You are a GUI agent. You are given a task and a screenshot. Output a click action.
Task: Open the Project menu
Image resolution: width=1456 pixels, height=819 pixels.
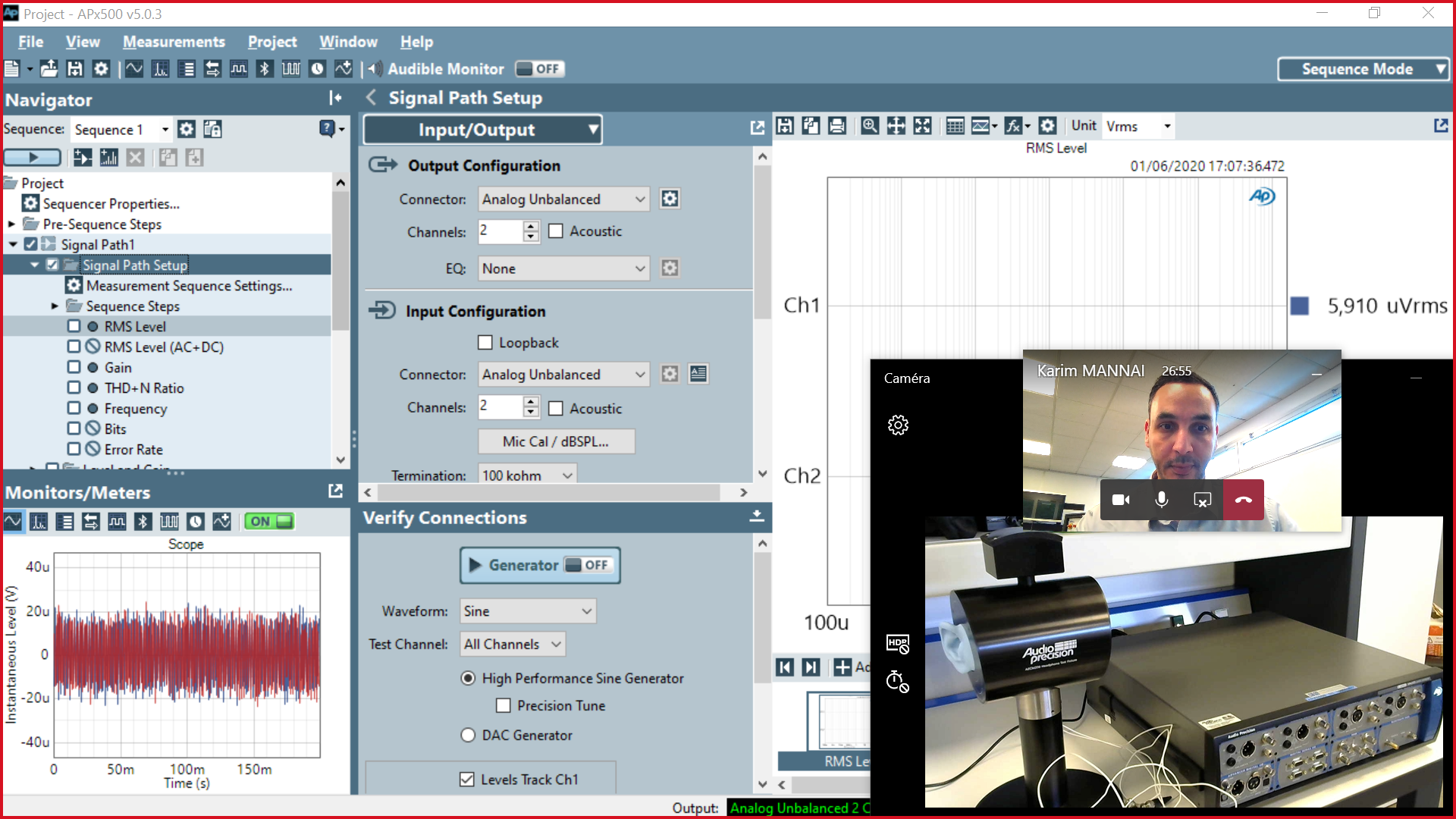[x=272, y=42]
